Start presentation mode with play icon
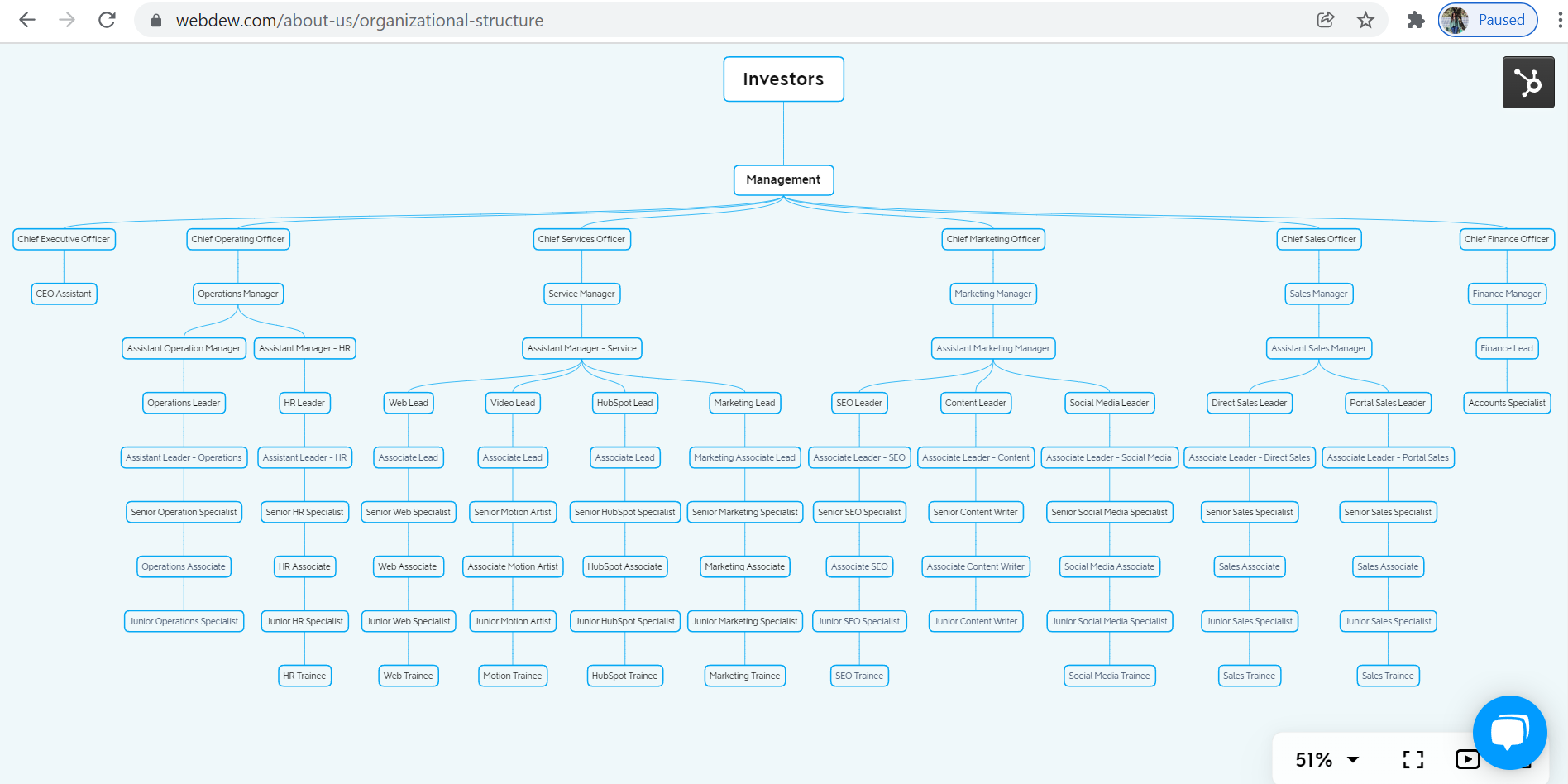1568x784 pixels. point(1466,759)
